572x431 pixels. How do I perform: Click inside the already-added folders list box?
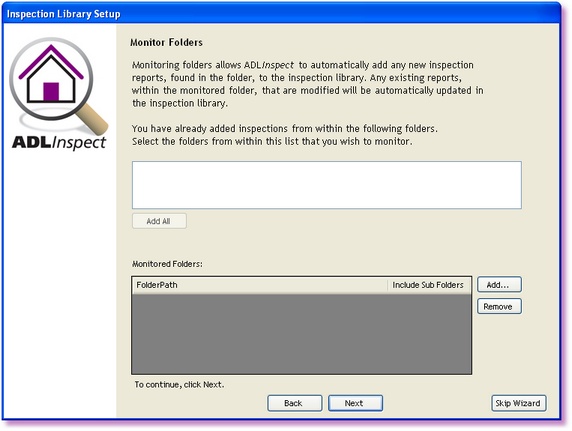tap(326, 185)
